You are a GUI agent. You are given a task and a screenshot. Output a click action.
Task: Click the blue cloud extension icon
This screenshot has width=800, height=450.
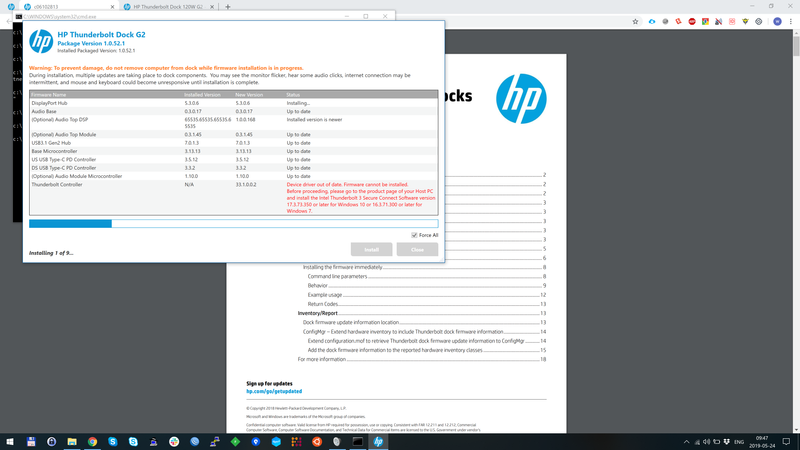[x=652, y=21]
